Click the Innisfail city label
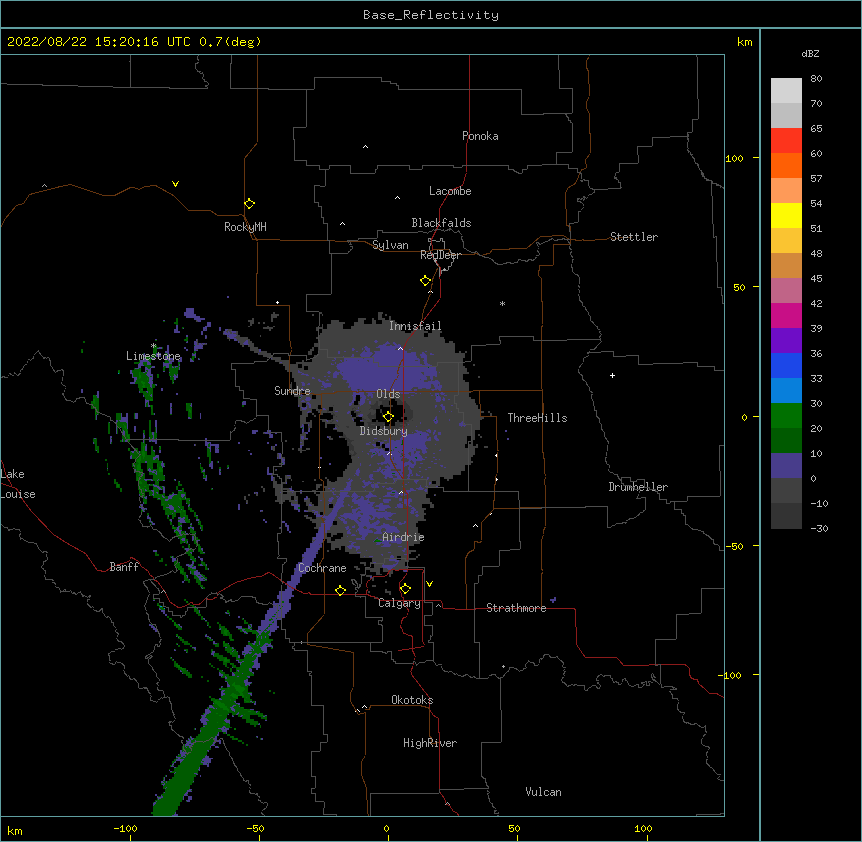The image size is (862, 842). pos(415,326)
